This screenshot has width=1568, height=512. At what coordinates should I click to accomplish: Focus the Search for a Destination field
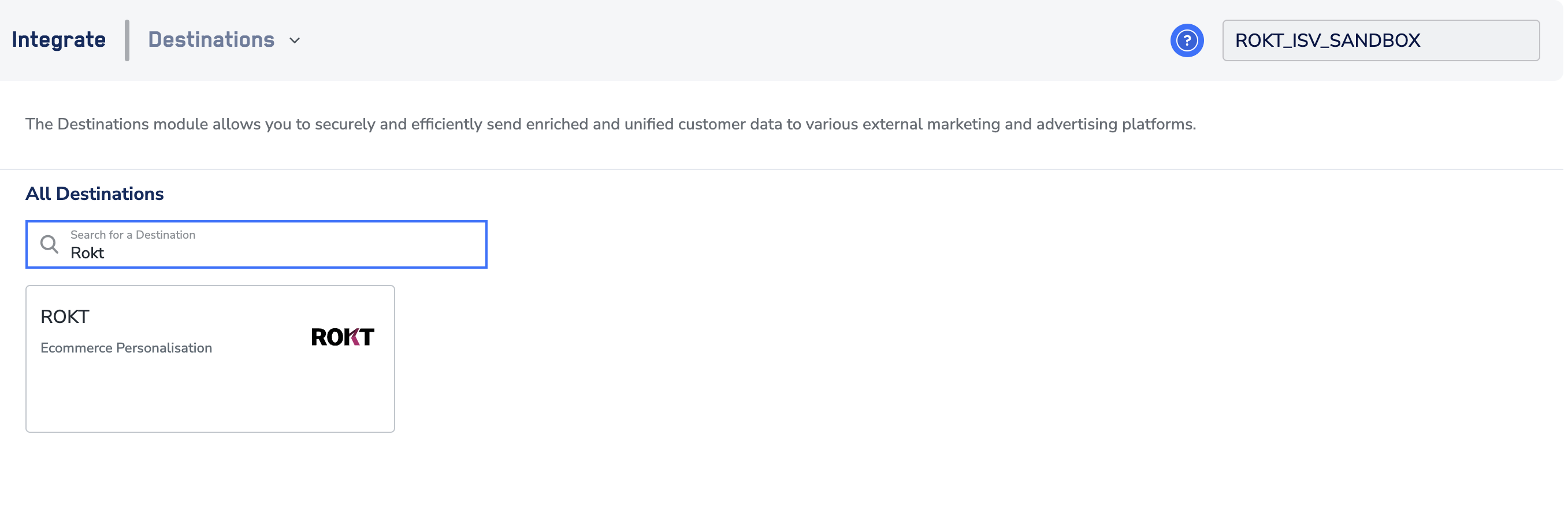point(257,244)
